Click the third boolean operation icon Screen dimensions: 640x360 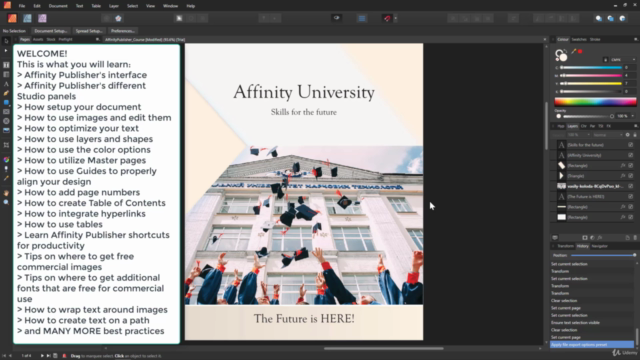tap(622, 18)
